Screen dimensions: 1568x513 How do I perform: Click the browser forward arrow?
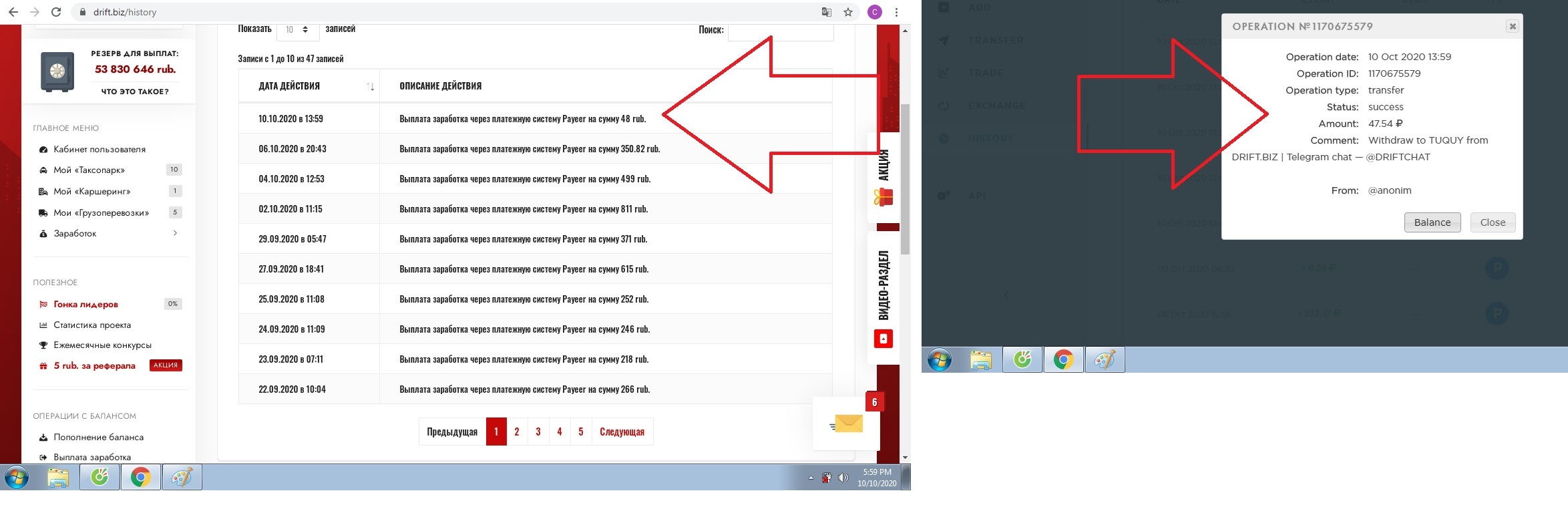(x=35, y=12)
